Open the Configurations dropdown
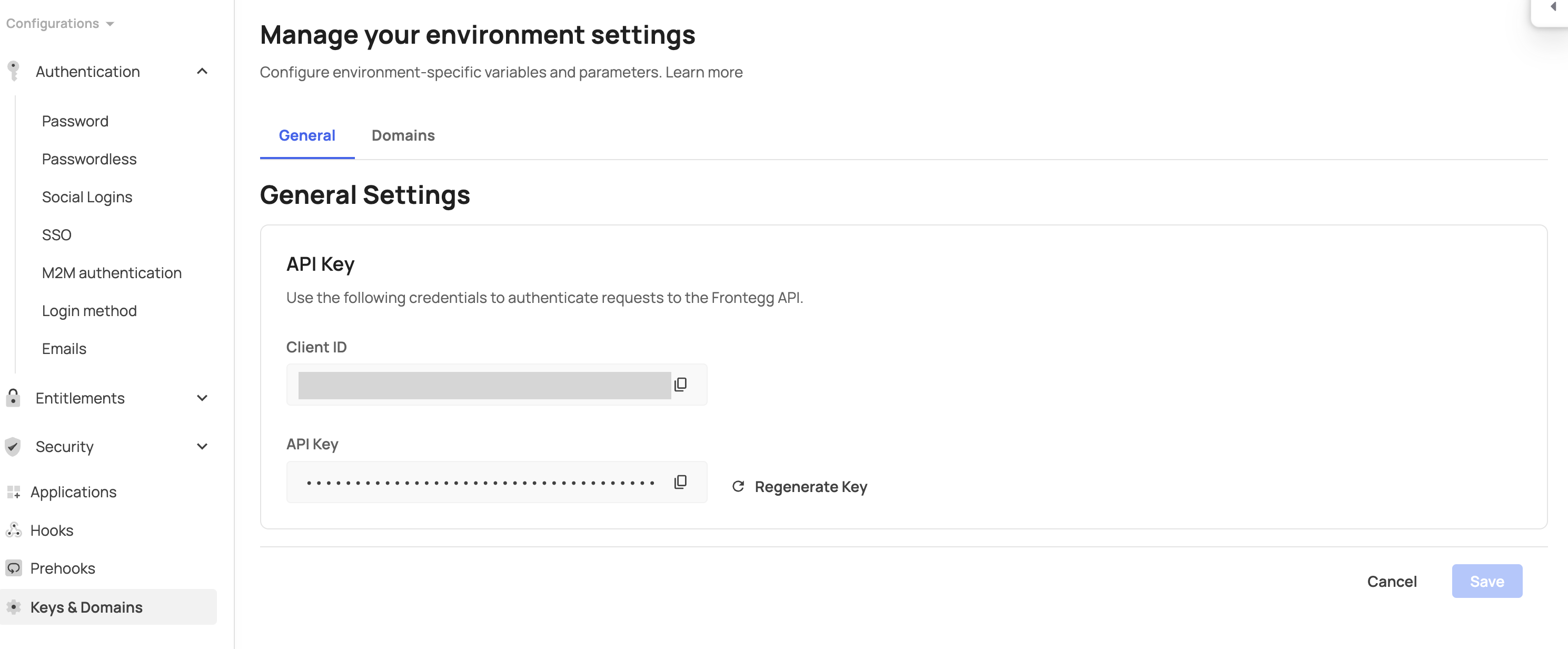Image resolution: width=1568 pixels, height=649 pixels. click(x=59, y=23)
